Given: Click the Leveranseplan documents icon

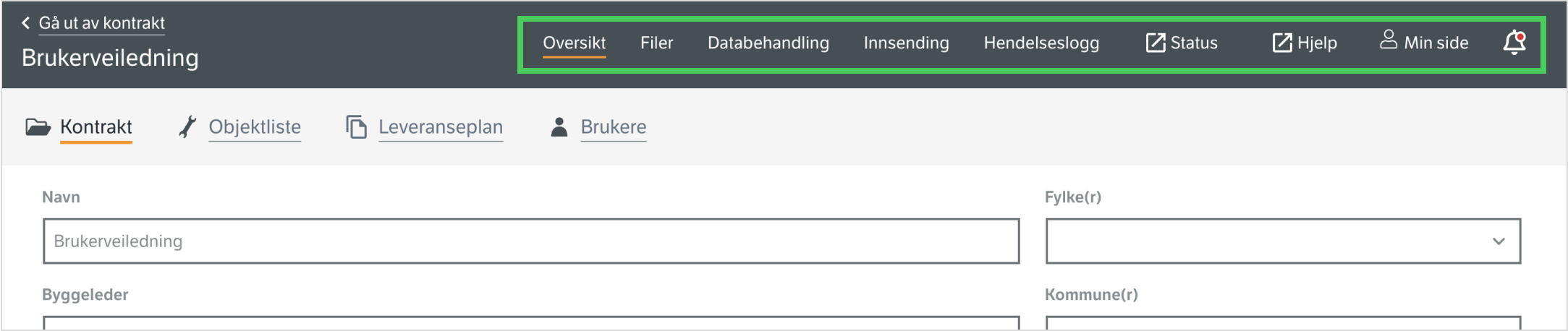Looking at the screenshot, I should [356, 127].
